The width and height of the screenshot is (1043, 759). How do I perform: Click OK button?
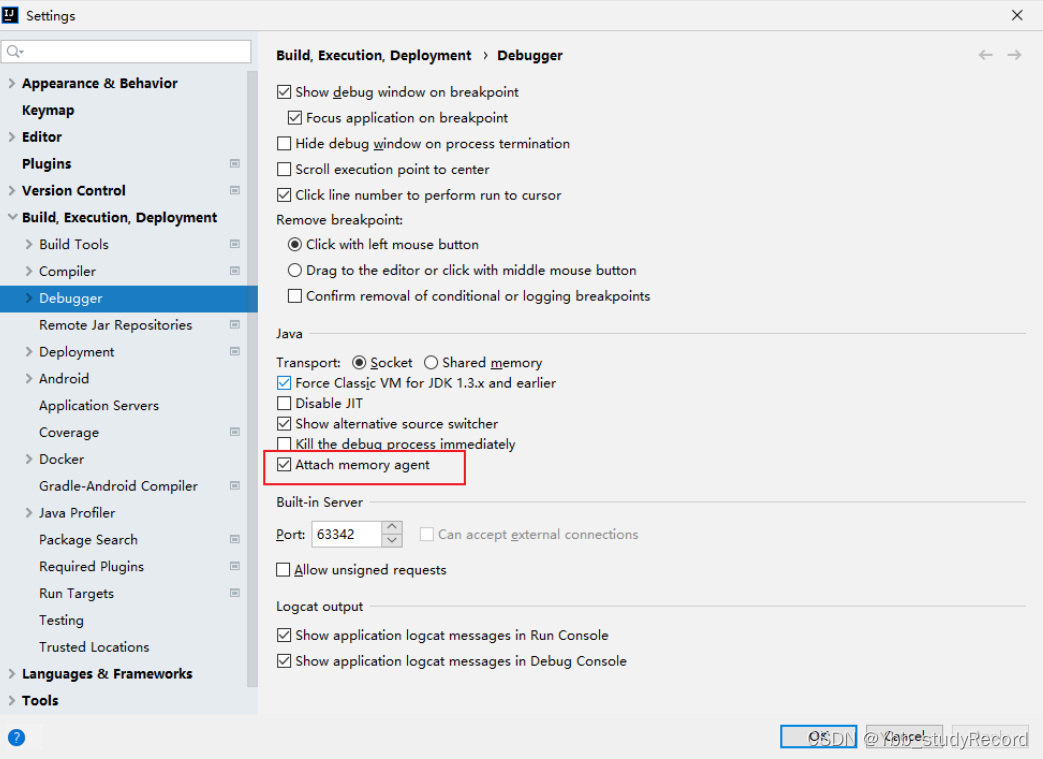tap(818, 736)
